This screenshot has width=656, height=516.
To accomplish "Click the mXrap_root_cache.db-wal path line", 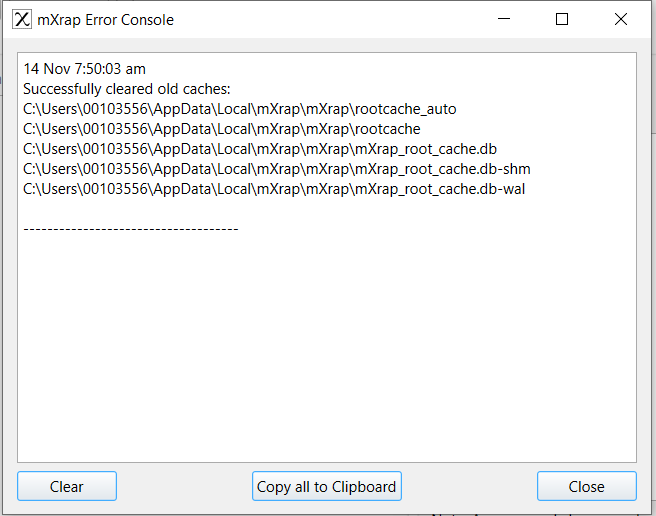I will [x=274, y=189].
